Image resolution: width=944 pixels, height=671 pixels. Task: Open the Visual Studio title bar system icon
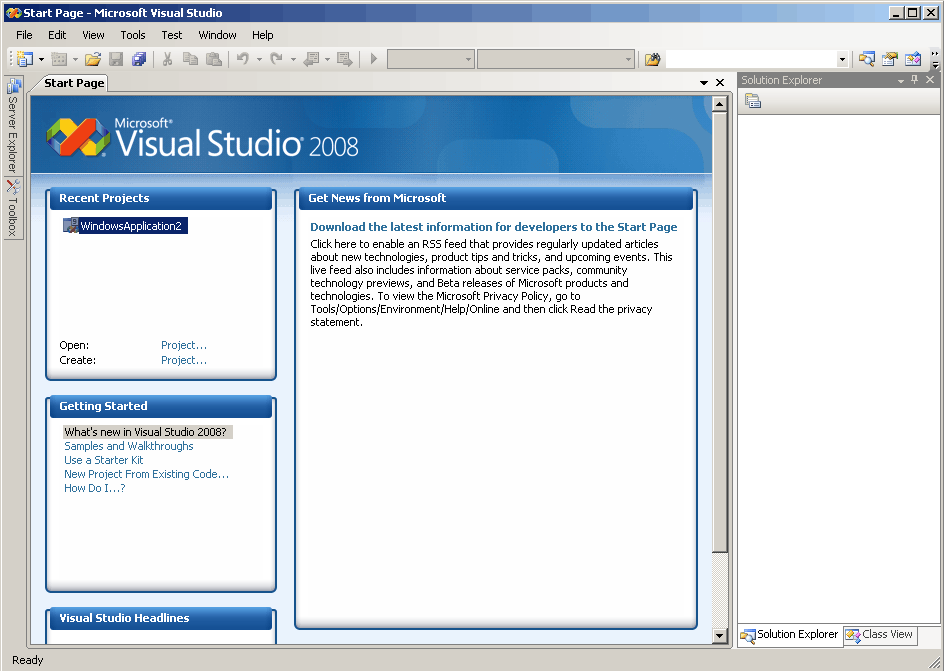(13, 13)
